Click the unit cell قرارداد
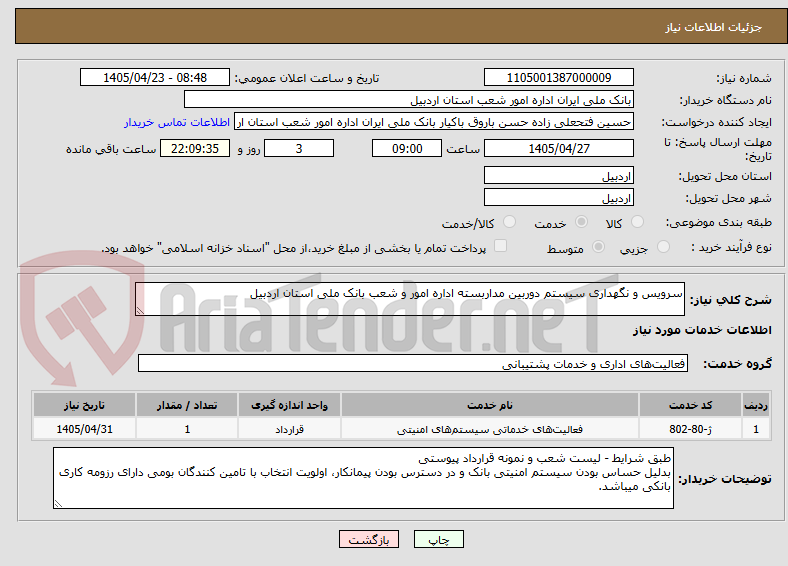The height and width of the screenshot is (566, 788). click(x=289, y=429)
